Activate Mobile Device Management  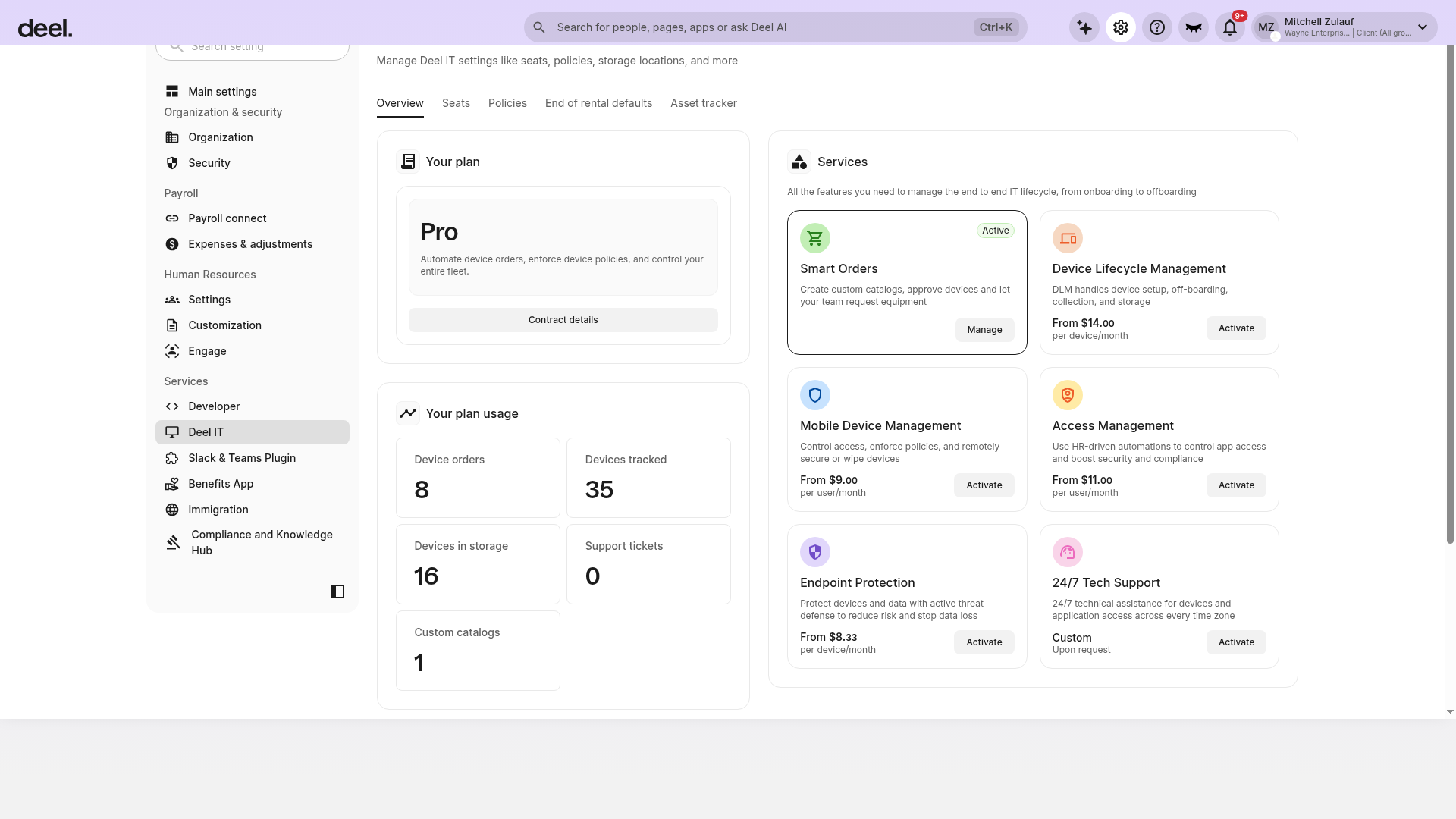984,485
